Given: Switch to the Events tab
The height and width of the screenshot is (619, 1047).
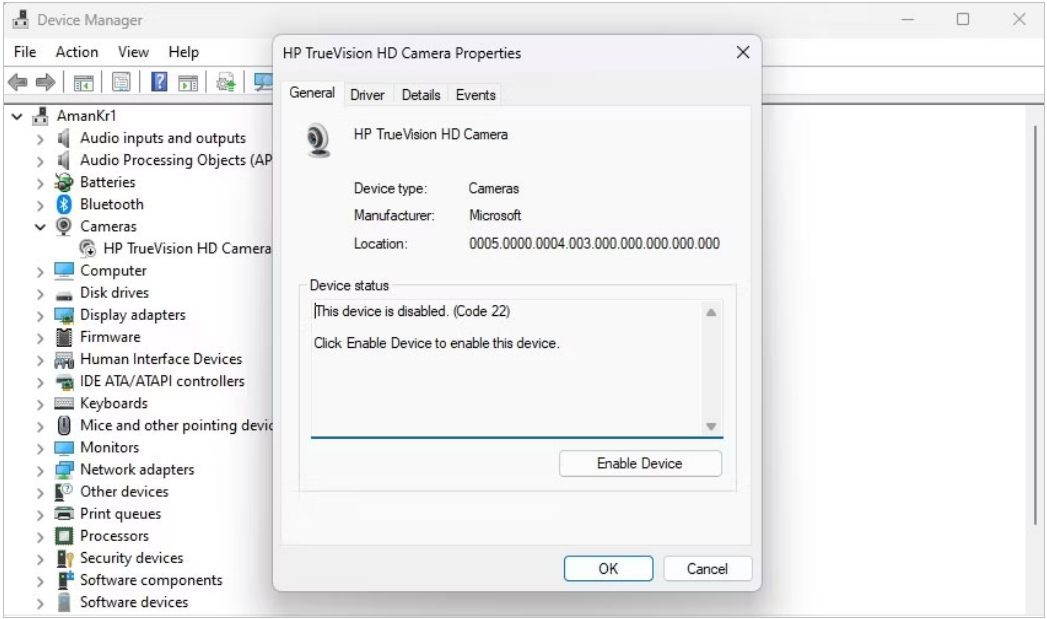Looking at the screenshot, I should coord(475,95).
